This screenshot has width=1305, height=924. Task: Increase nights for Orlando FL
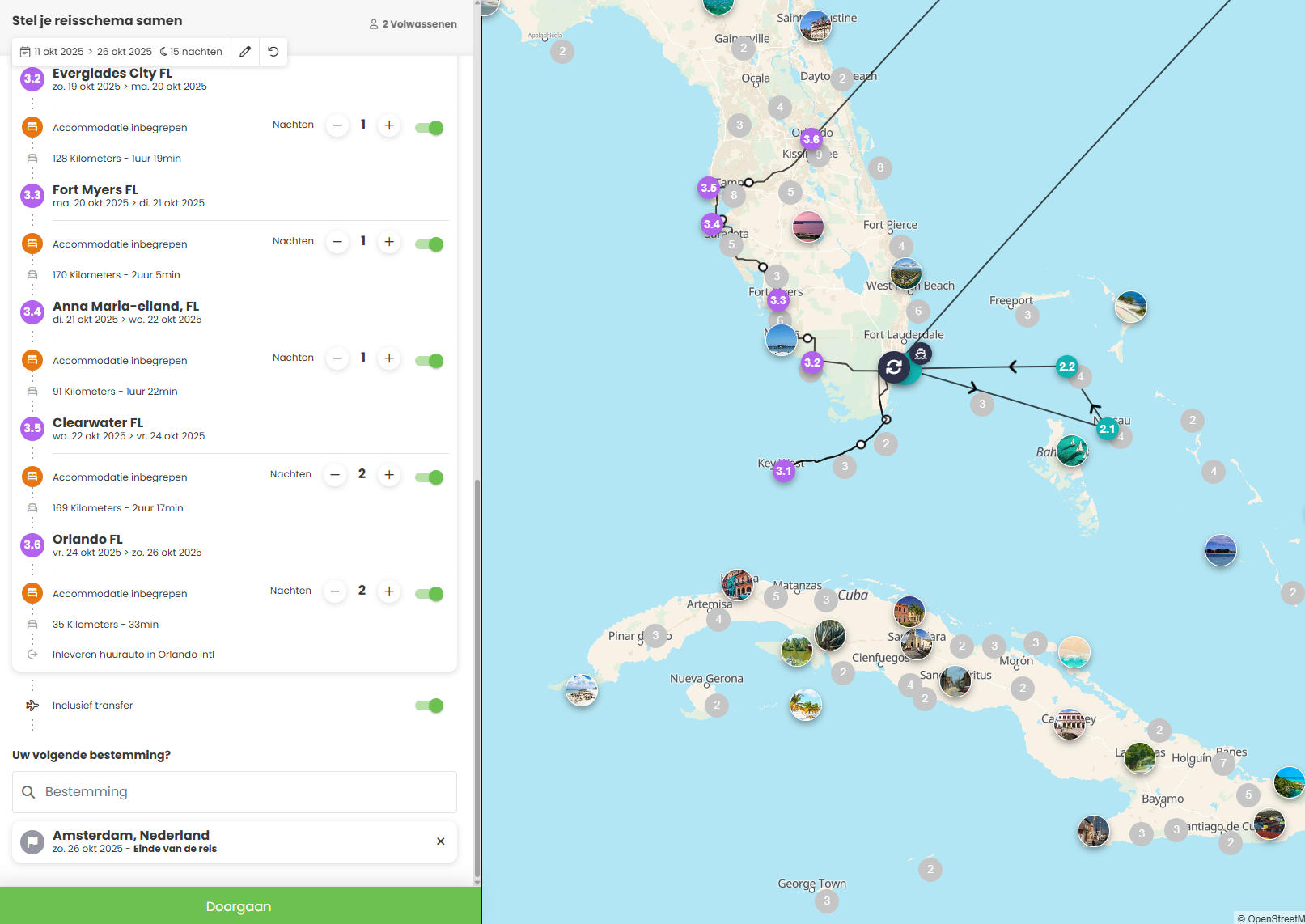coord(389,591)
